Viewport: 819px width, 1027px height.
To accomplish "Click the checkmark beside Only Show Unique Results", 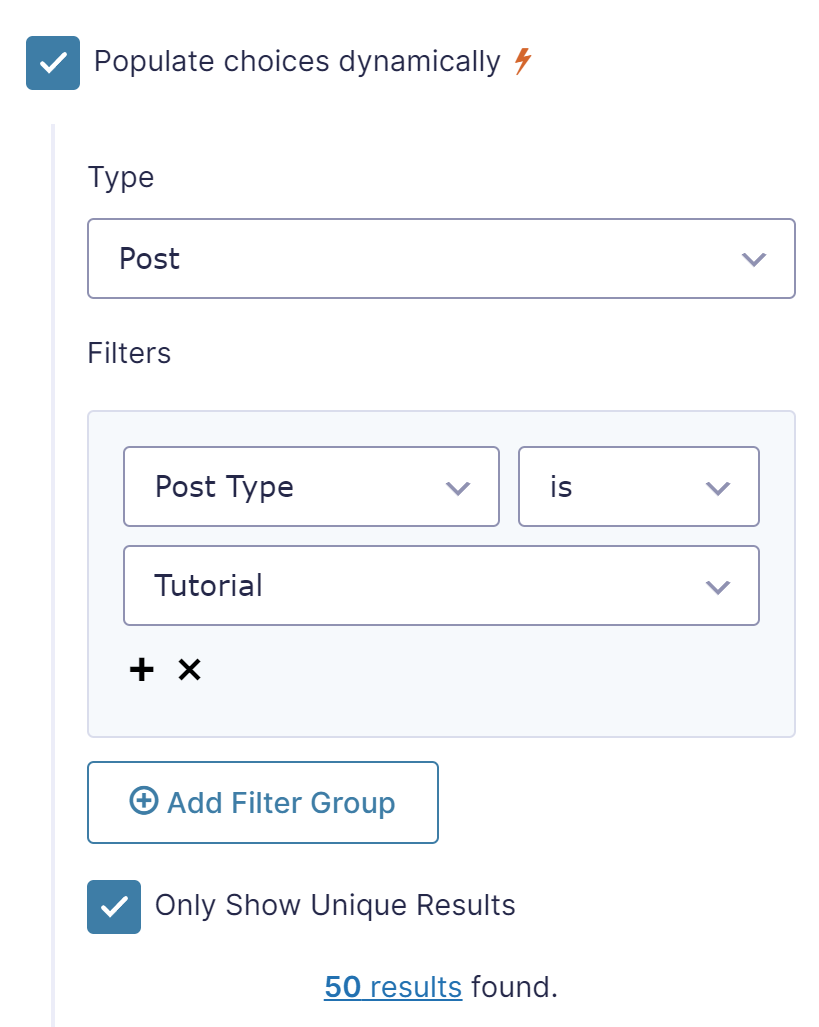I will tap(113, 906).
